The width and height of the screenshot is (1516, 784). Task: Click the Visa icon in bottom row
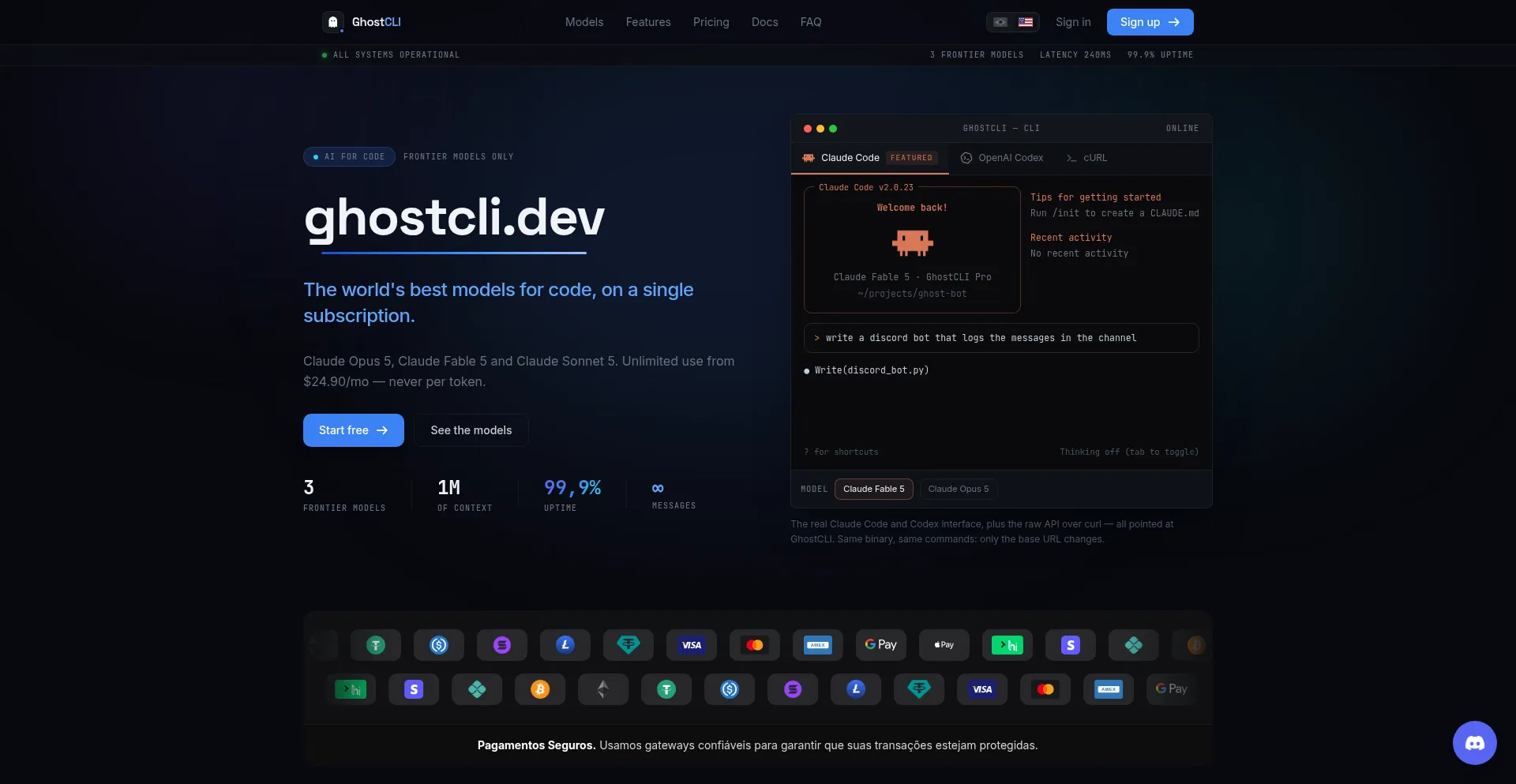[982, 689]
